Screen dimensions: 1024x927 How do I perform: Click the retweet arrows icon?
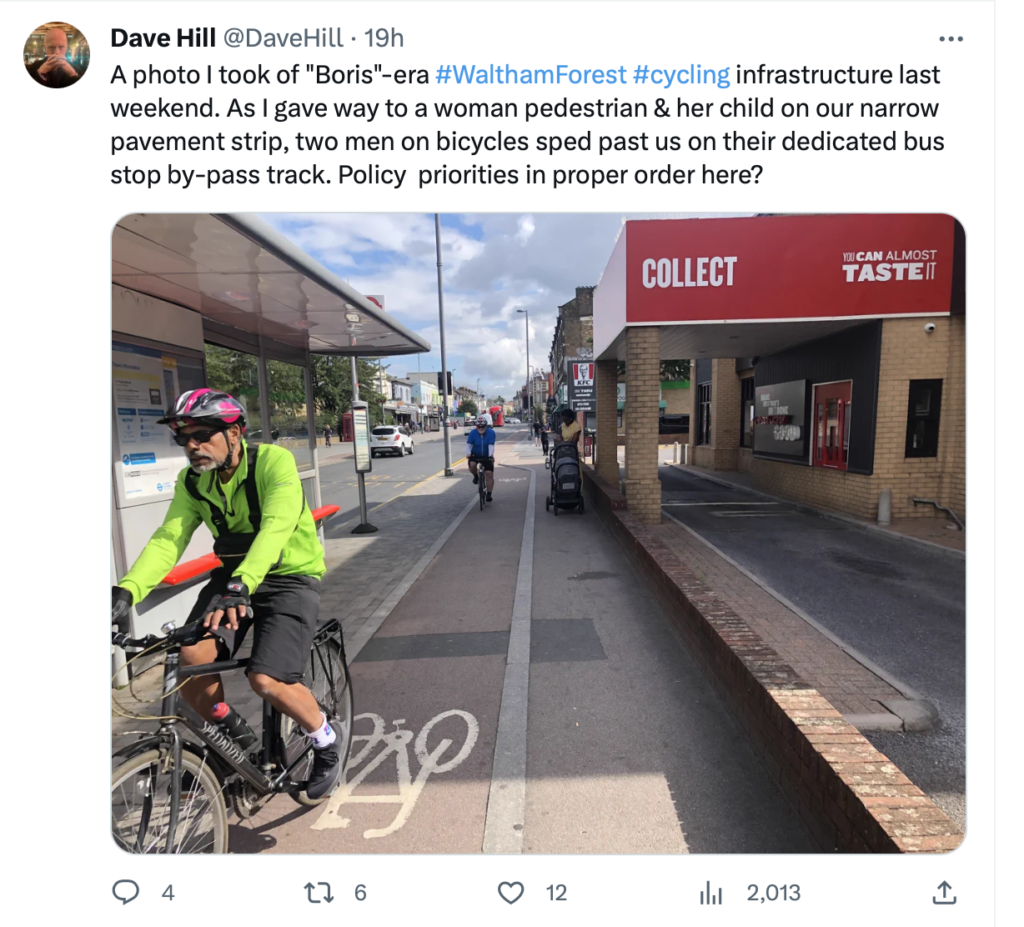(319, 892)
